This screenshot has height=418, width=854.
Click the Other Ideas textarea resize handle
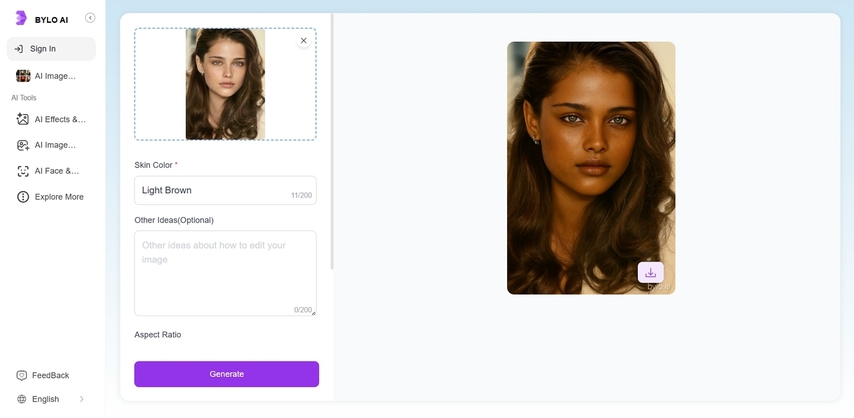pyautogui.click(x=313, y=313)
